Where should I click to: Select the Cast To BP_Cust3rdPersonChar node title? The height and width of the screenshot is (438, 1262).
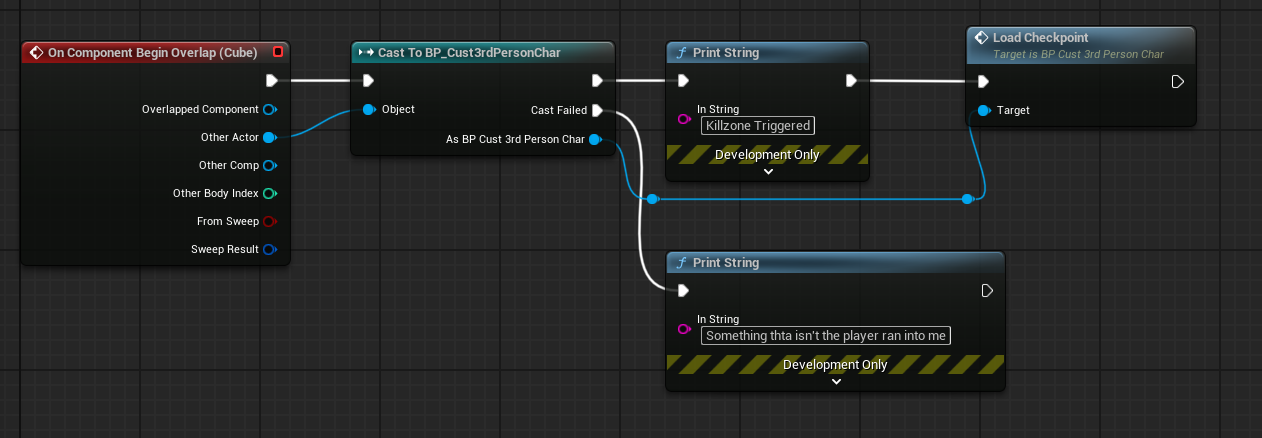469,52
